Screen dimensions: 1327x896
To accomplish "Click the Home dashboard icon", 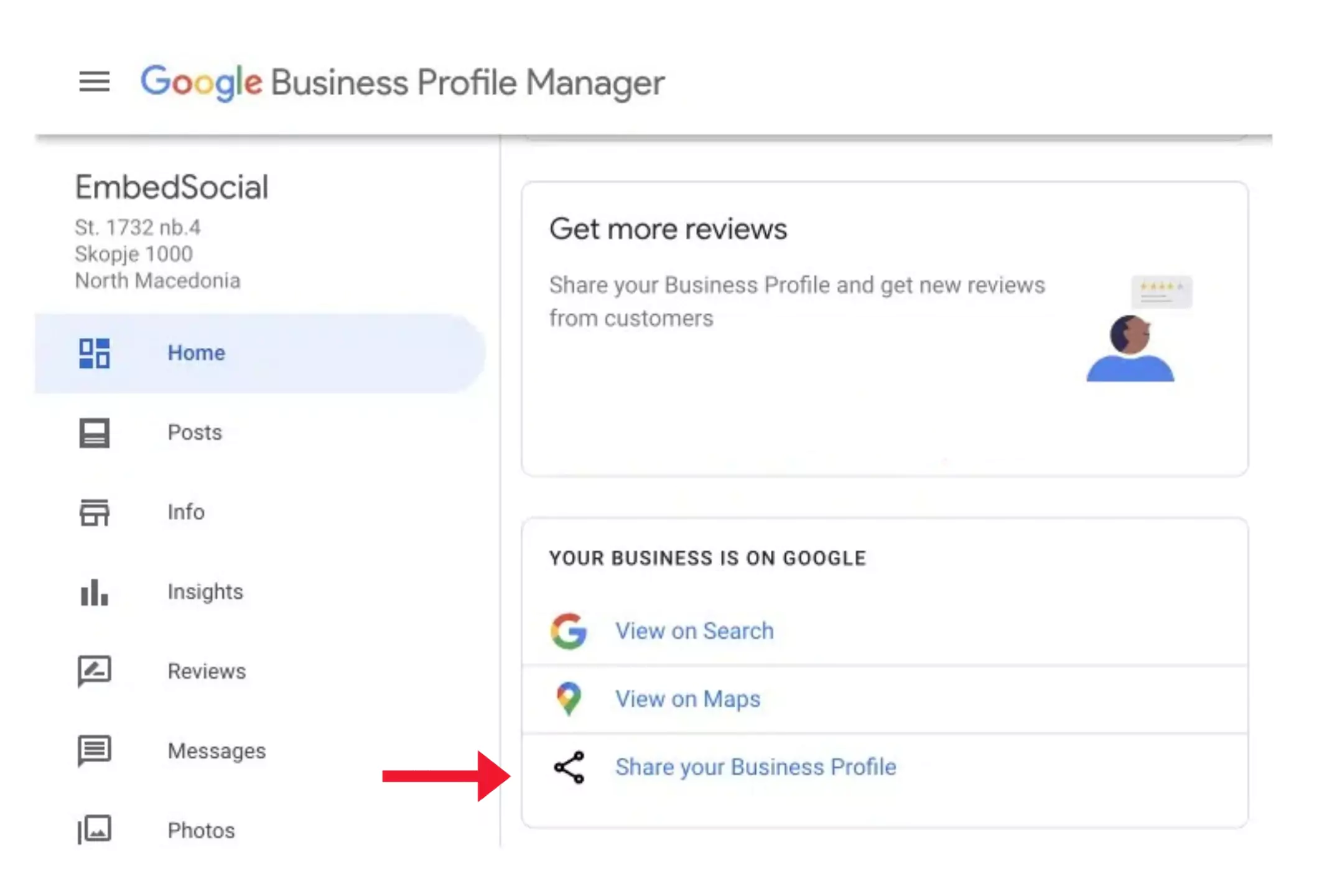I will pos(94,353).
